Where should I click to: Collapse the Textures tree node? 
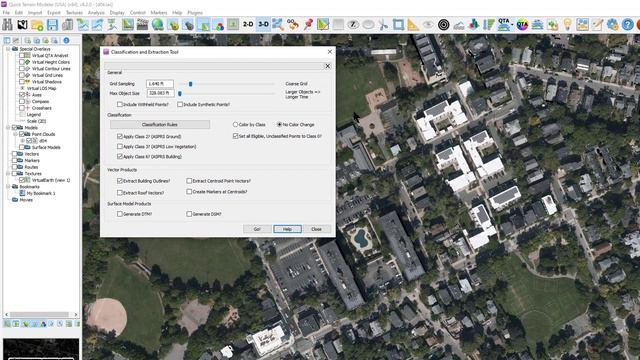(x=8, y=173)
